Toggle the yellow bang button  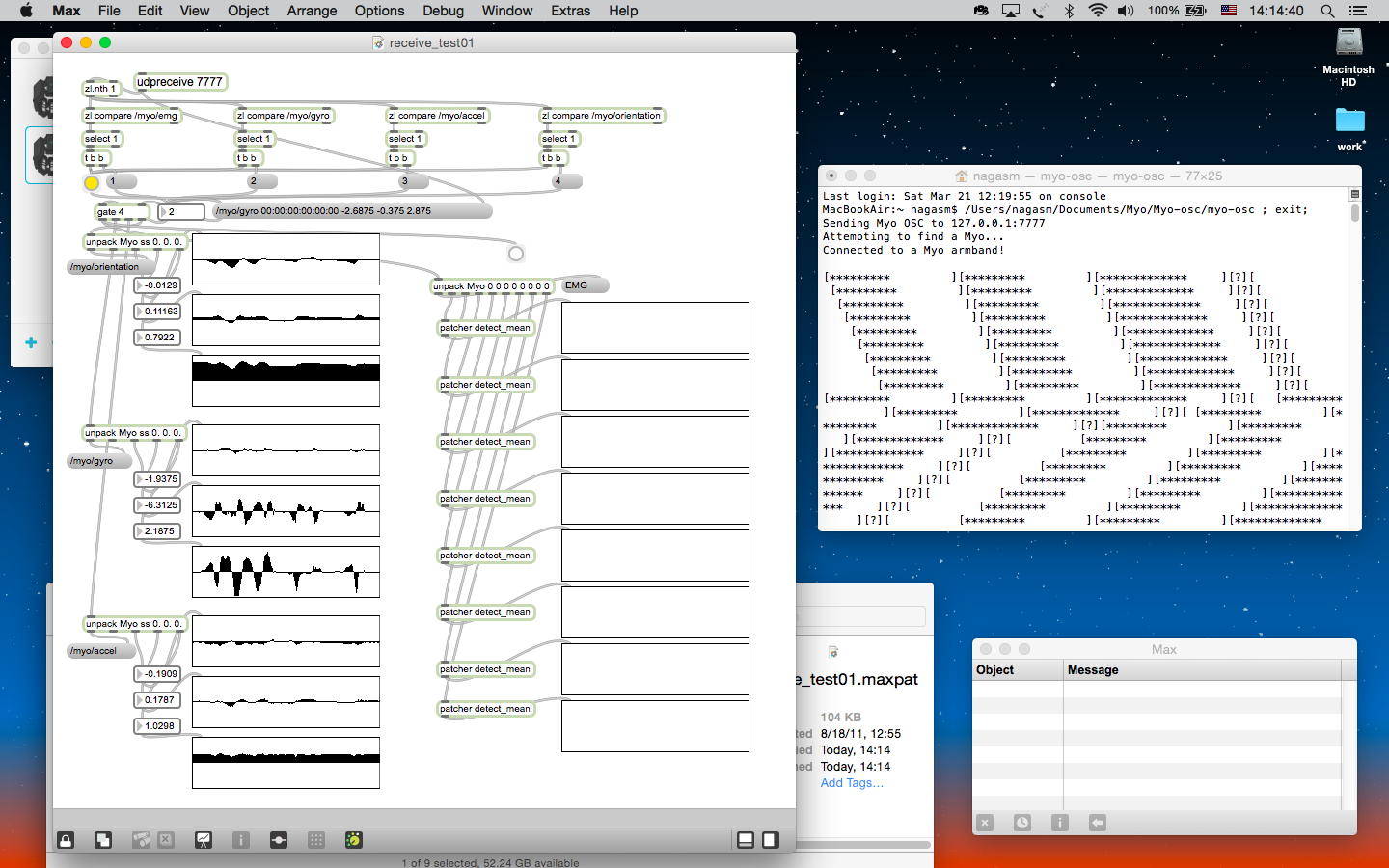92,182
